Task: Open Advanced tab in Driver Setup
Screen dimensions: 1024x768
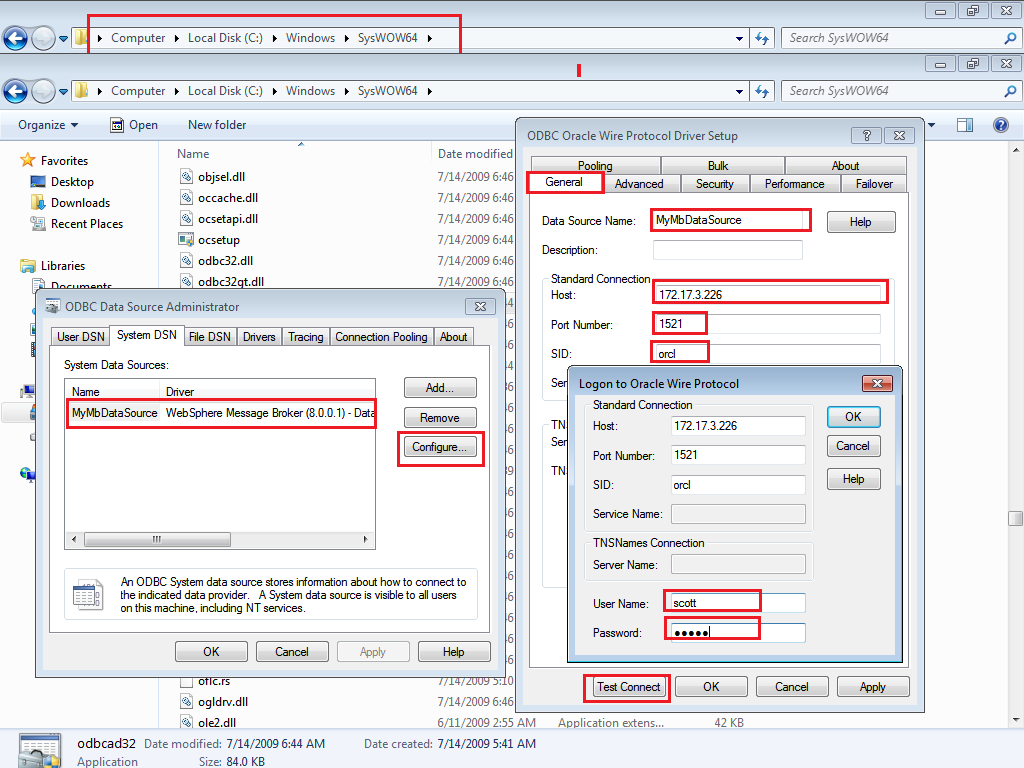Action: tap(639, 184)
